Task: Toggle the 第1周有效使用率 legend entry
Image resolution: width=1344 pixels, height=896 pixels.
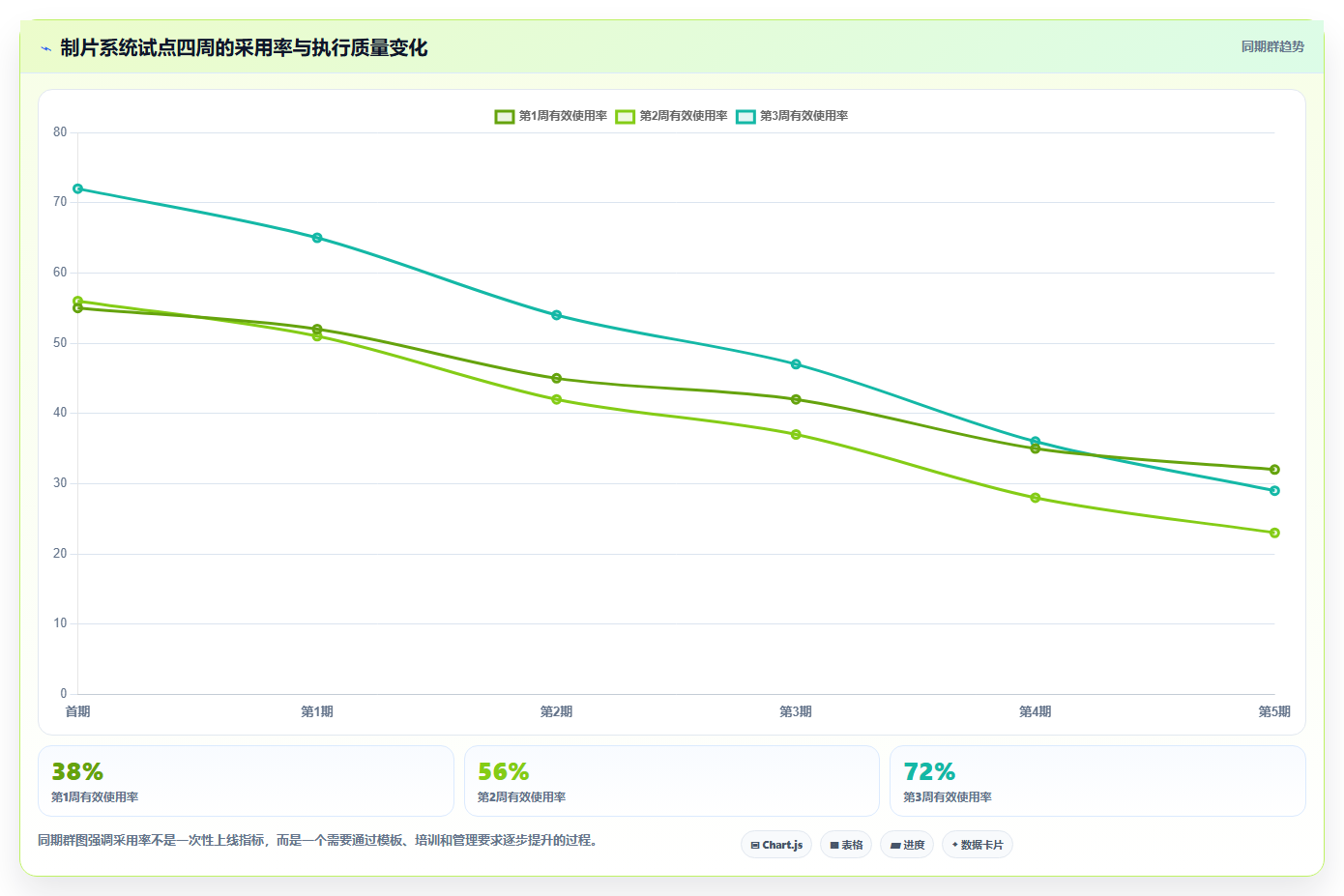Action: coord(551,116)
